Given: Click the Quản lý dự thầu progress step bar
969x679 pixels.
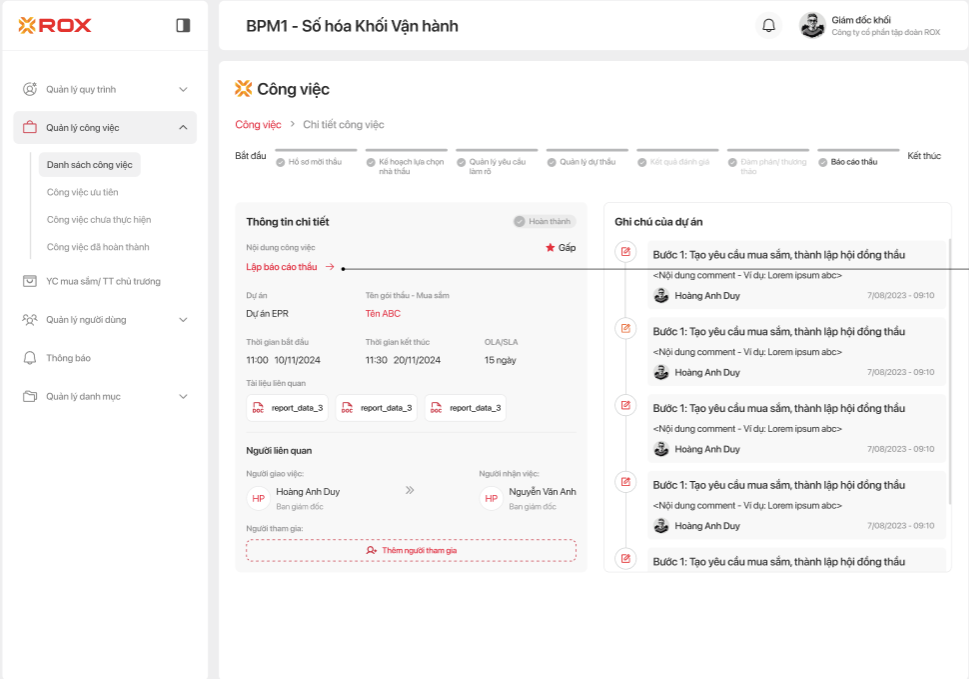Looking at the screenshot, I should coord(587,150).
